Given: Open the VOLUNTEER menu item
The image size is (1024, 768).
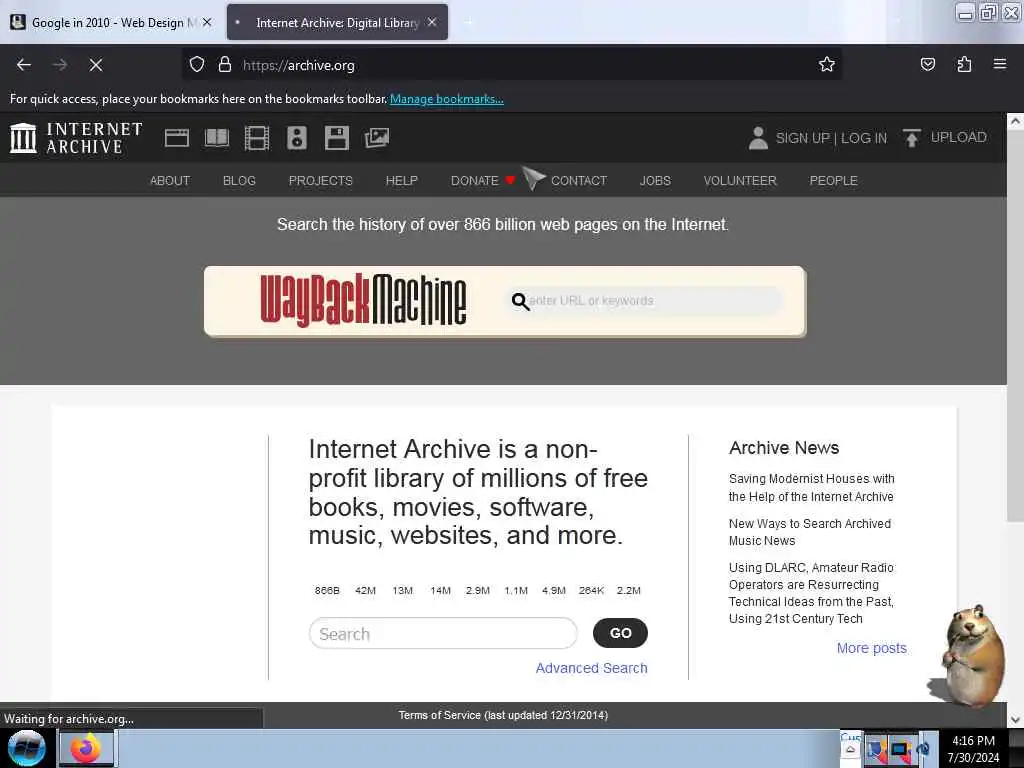Looking at the screenshot, I should coord(740,180).
